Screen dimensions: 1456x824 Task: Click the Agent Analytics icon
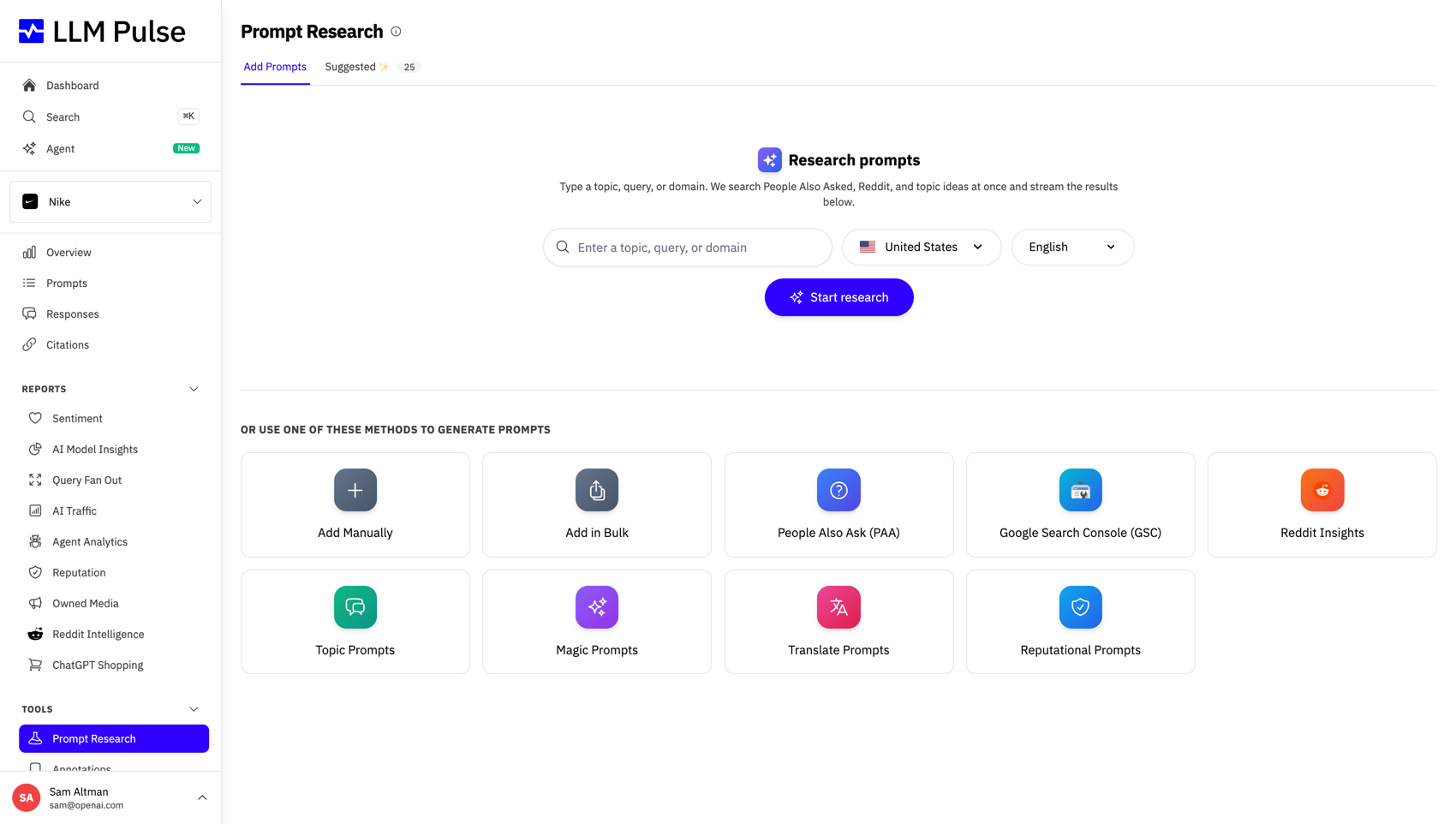click(x=35, y=542)
